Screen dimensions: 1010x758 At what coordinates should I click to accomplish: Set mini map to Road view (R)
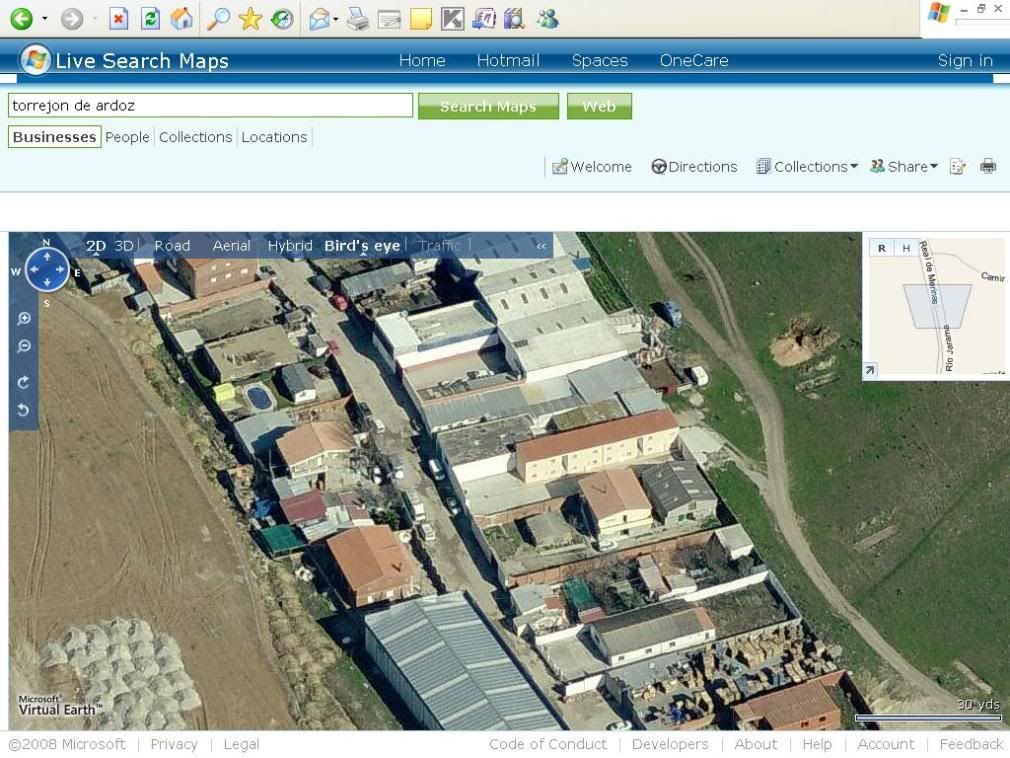tap(881, 248)
